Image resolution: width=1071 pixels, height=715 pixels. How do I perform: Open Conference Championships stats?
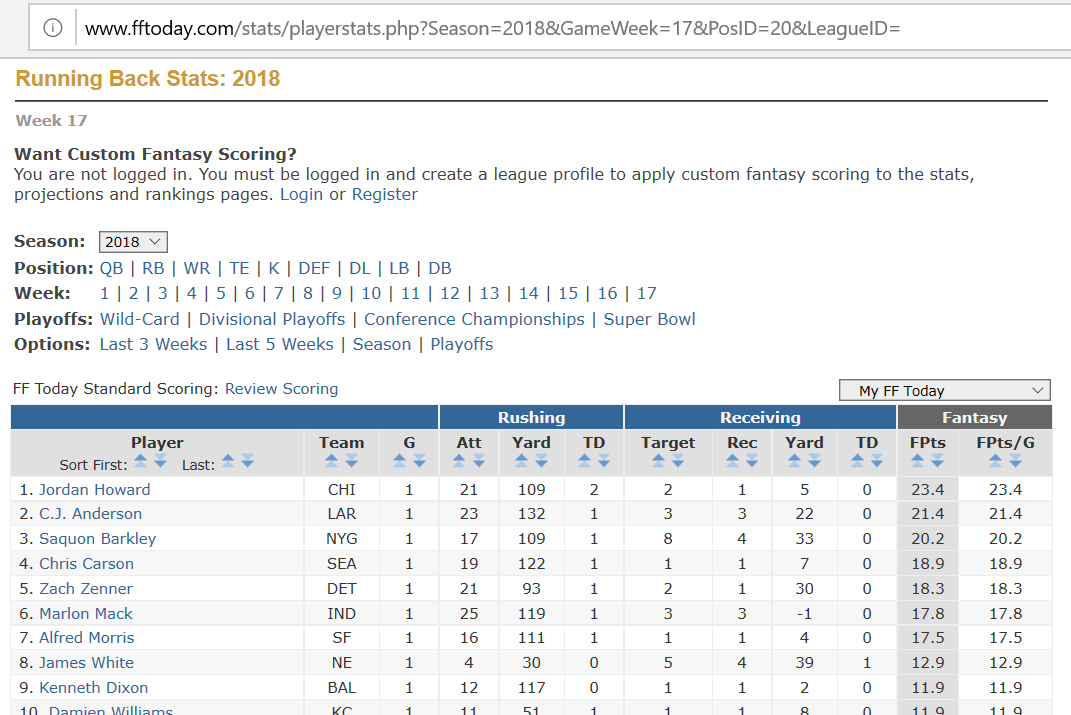pyautogui.click(x=474, y=319)
